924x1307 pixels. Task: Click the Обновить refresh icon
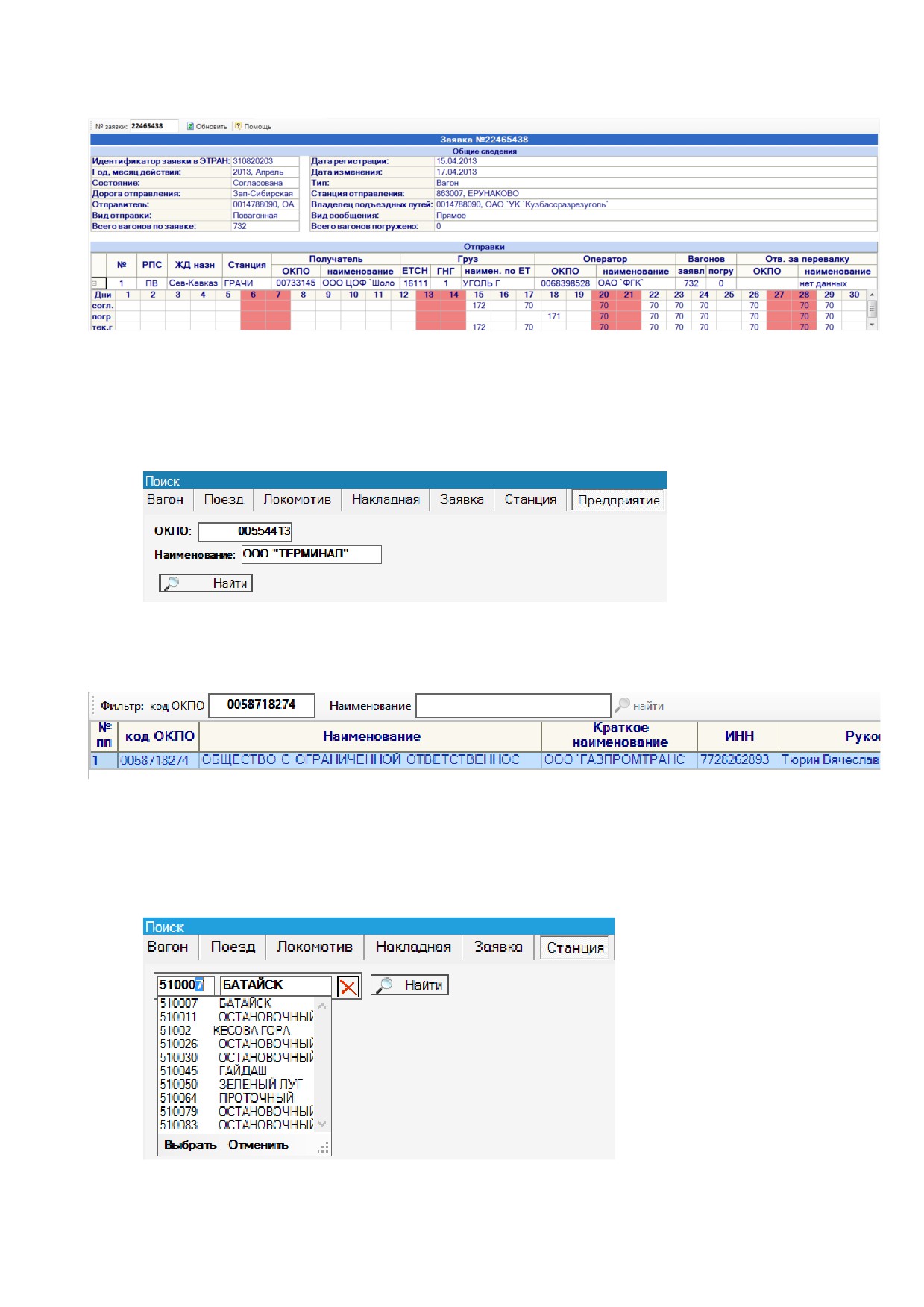190,126
